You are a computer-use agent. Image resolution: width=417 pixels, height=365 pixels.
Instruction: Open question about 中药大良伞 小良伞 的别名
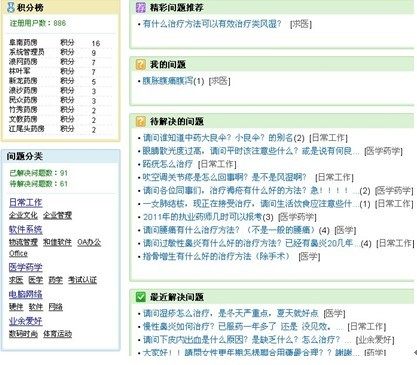point(218,138)
